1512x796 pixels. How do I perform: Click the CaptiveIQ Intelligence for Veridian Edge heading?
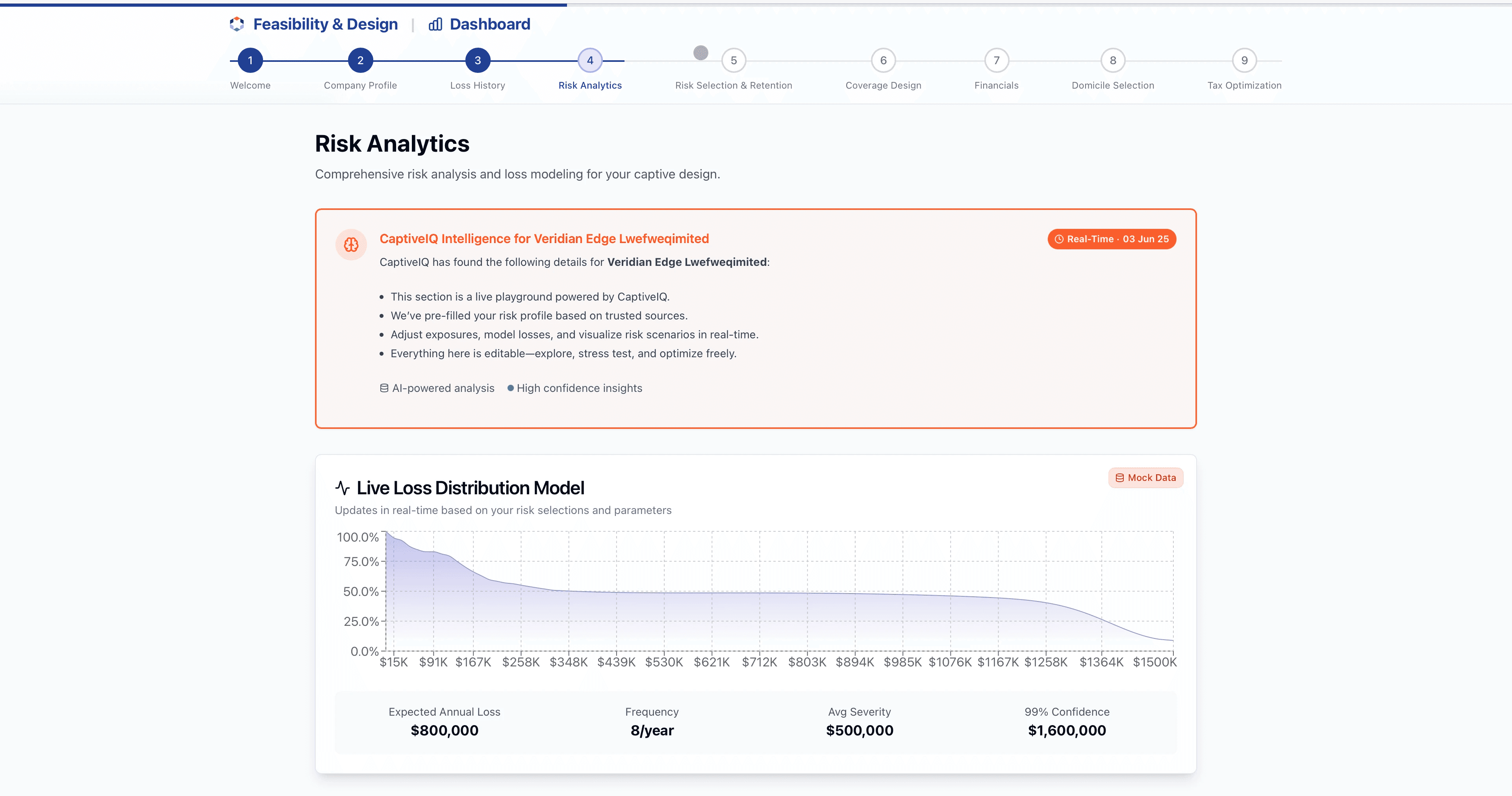coord(544,239)
